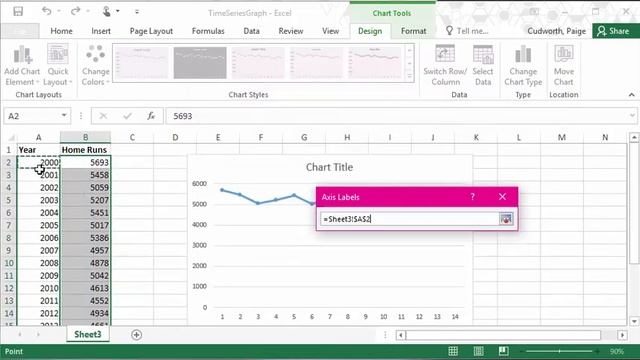Click the horizontal scrollbar right arrow

click(622, 335)
